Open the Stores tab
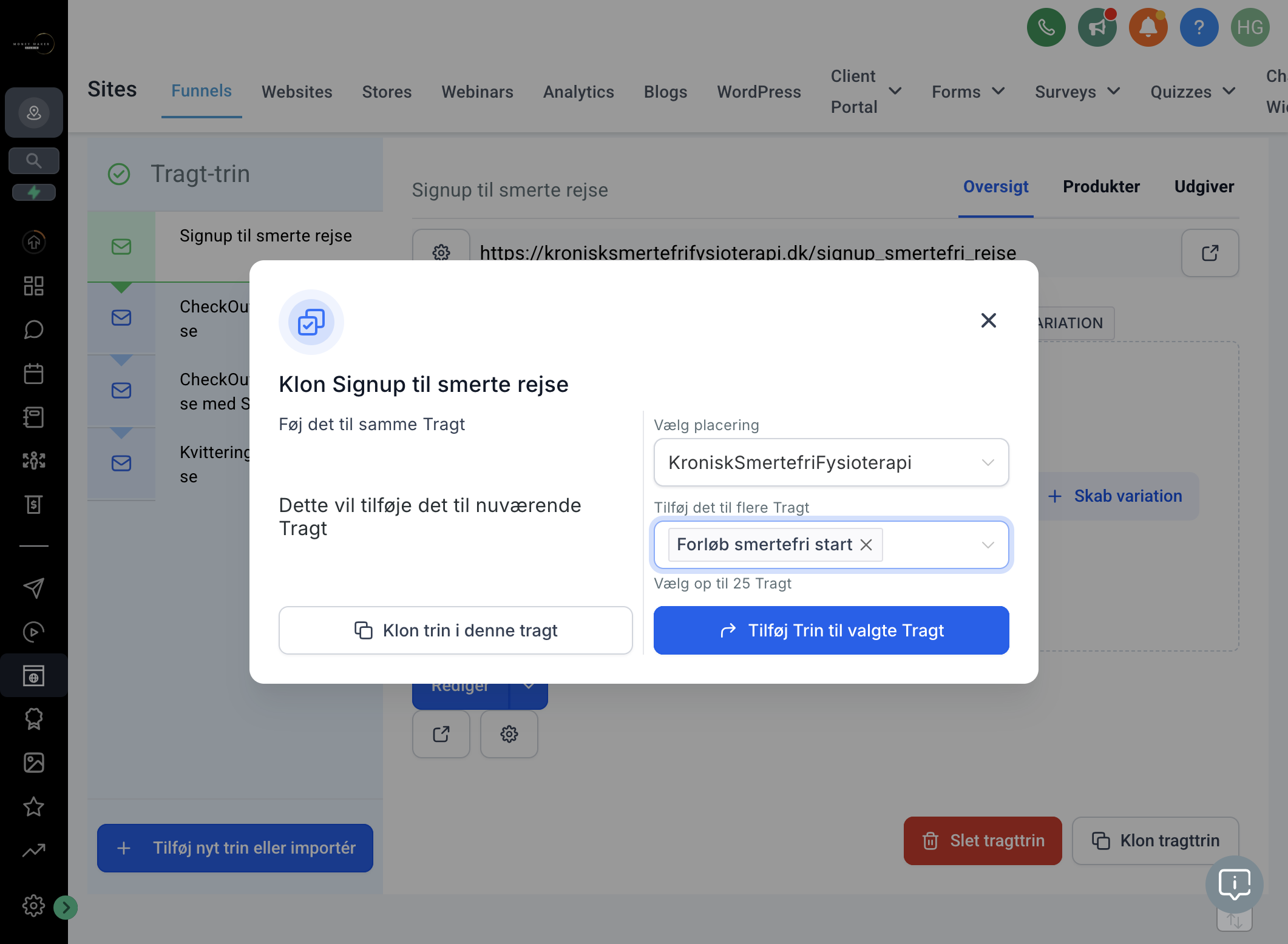The image size is (1288, 944). click(x=387, y=92)
